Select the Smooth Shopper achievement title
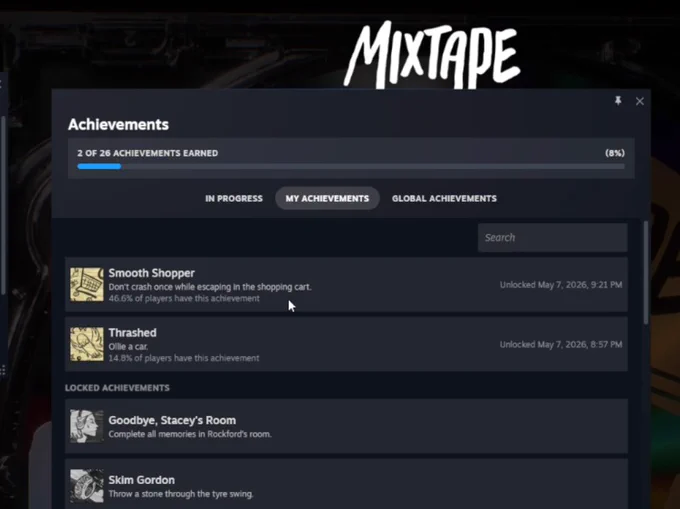Image resolution: width=680 pixels, height=509 pixels. pyautogui.click(x=151, y=273)
